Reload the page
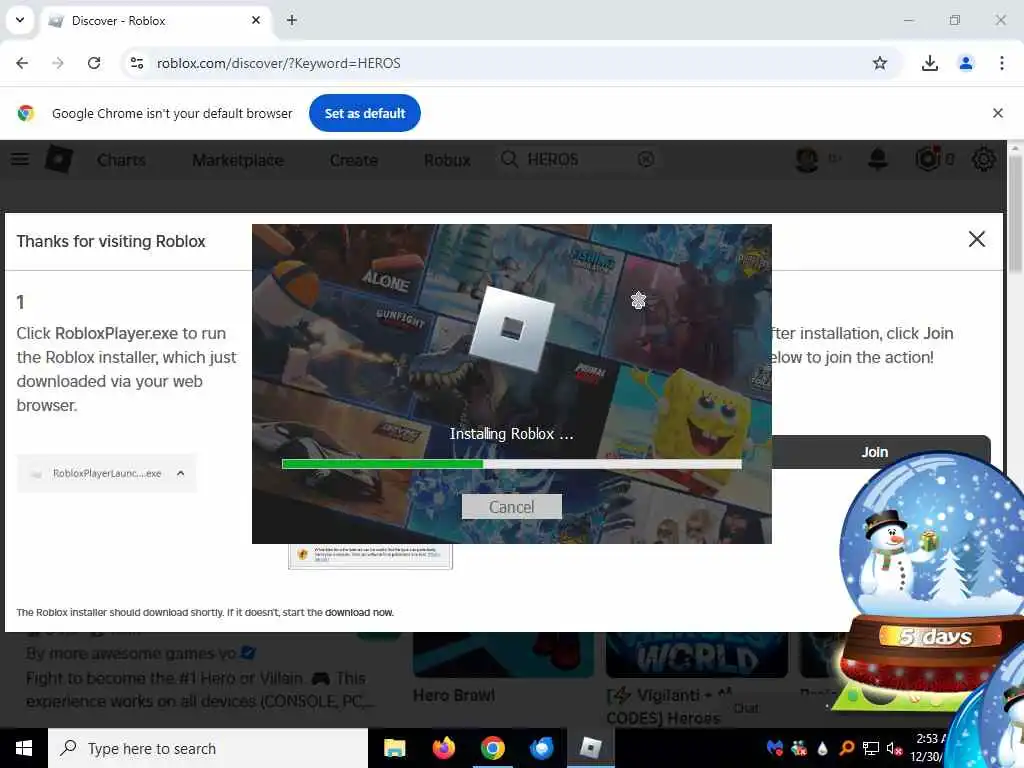Image resolution: width=1024 pixels, height=768 pixels. click(x=94, y=63)
